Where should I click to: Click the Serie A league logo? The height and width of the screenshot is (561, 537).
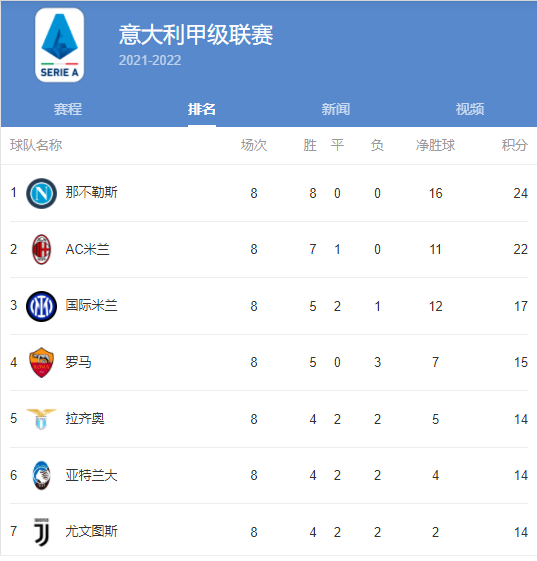point(59,45)
